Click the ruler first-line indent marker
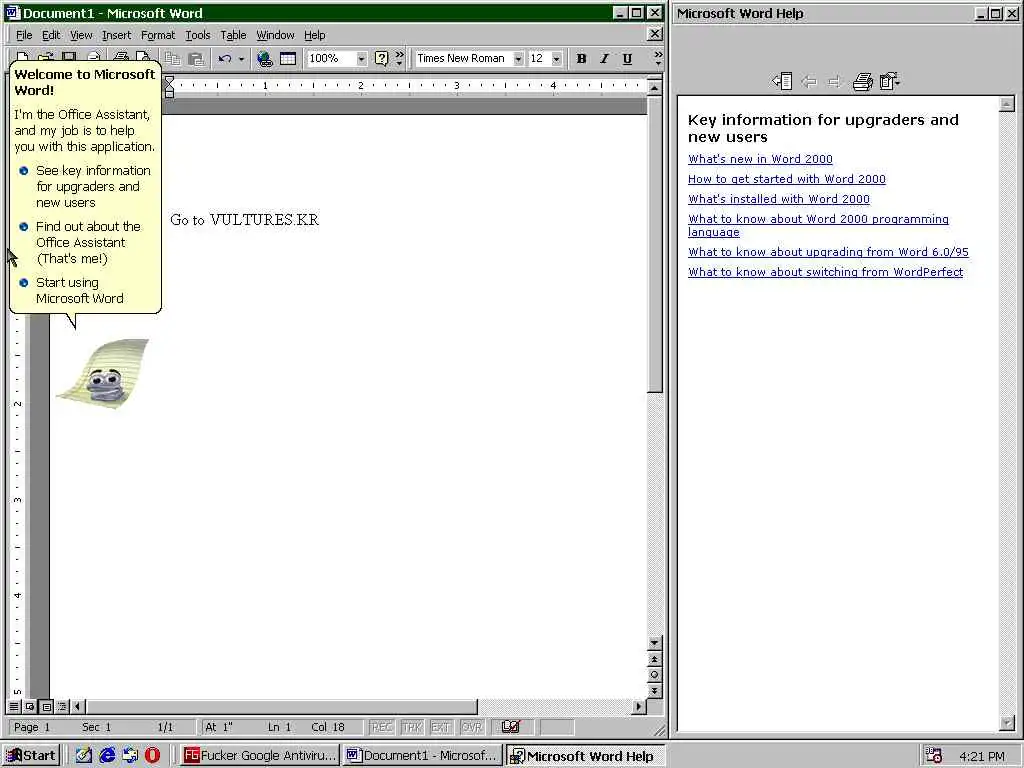Viewport: 1024px width, 768px height. (x=169, y=81)
